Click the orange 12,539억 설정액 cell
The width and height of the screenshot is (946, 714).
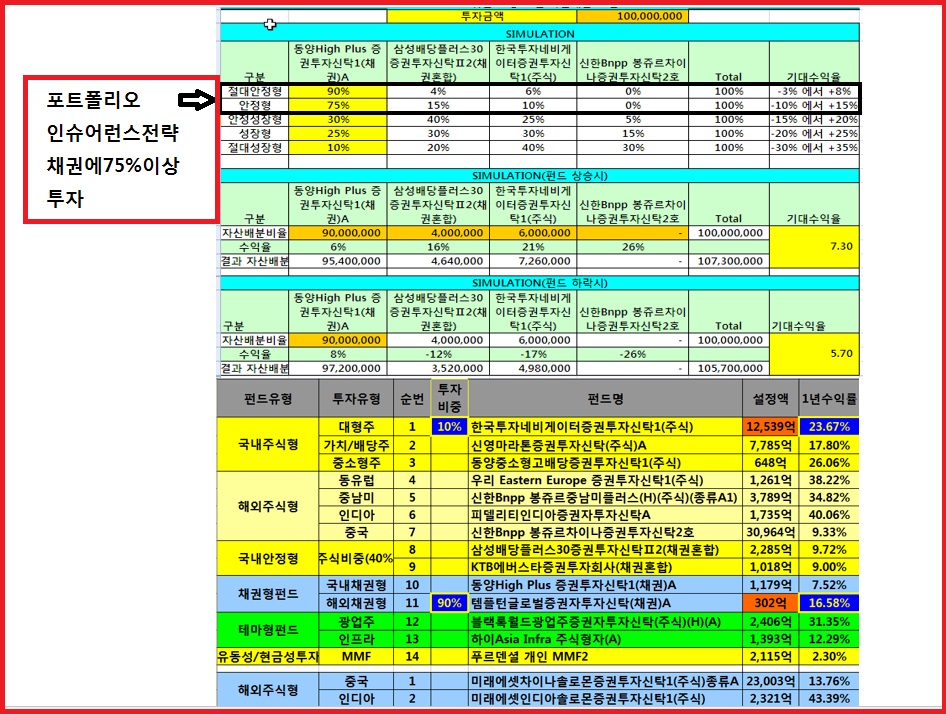770,427
